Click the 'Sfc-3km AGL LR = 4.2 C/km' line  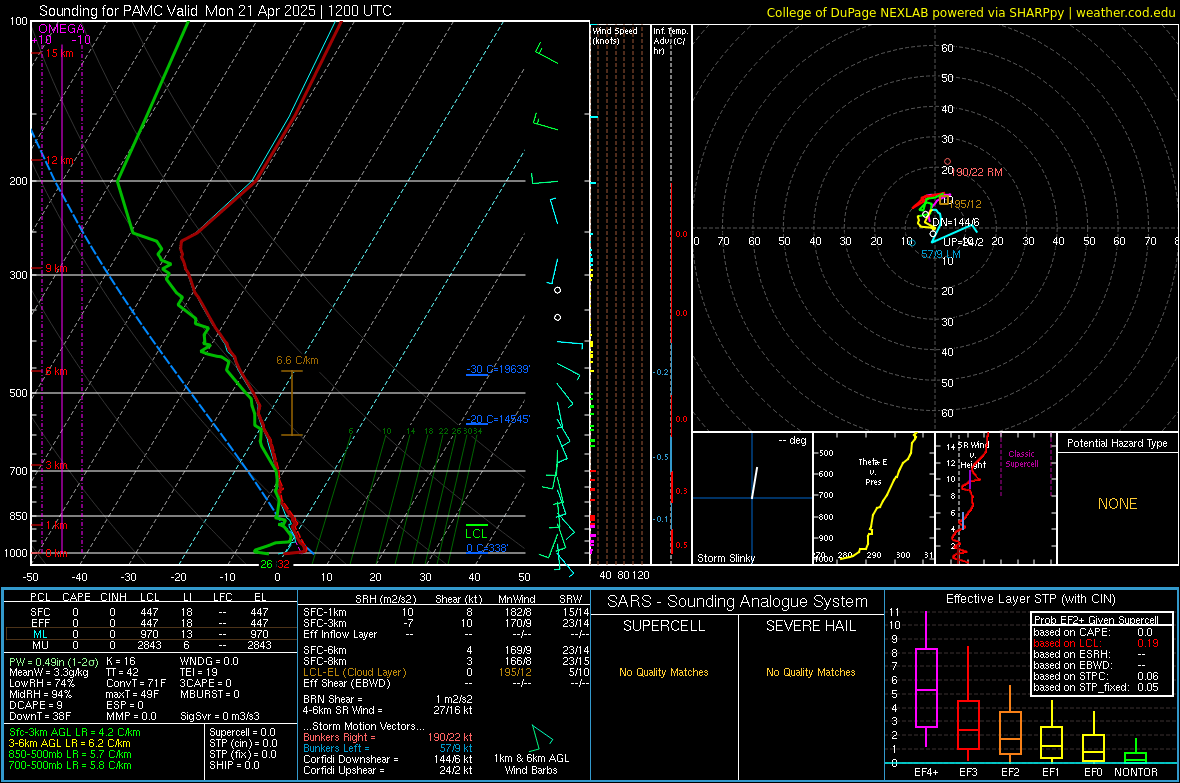pyautogui.click(x=75, y=732)
